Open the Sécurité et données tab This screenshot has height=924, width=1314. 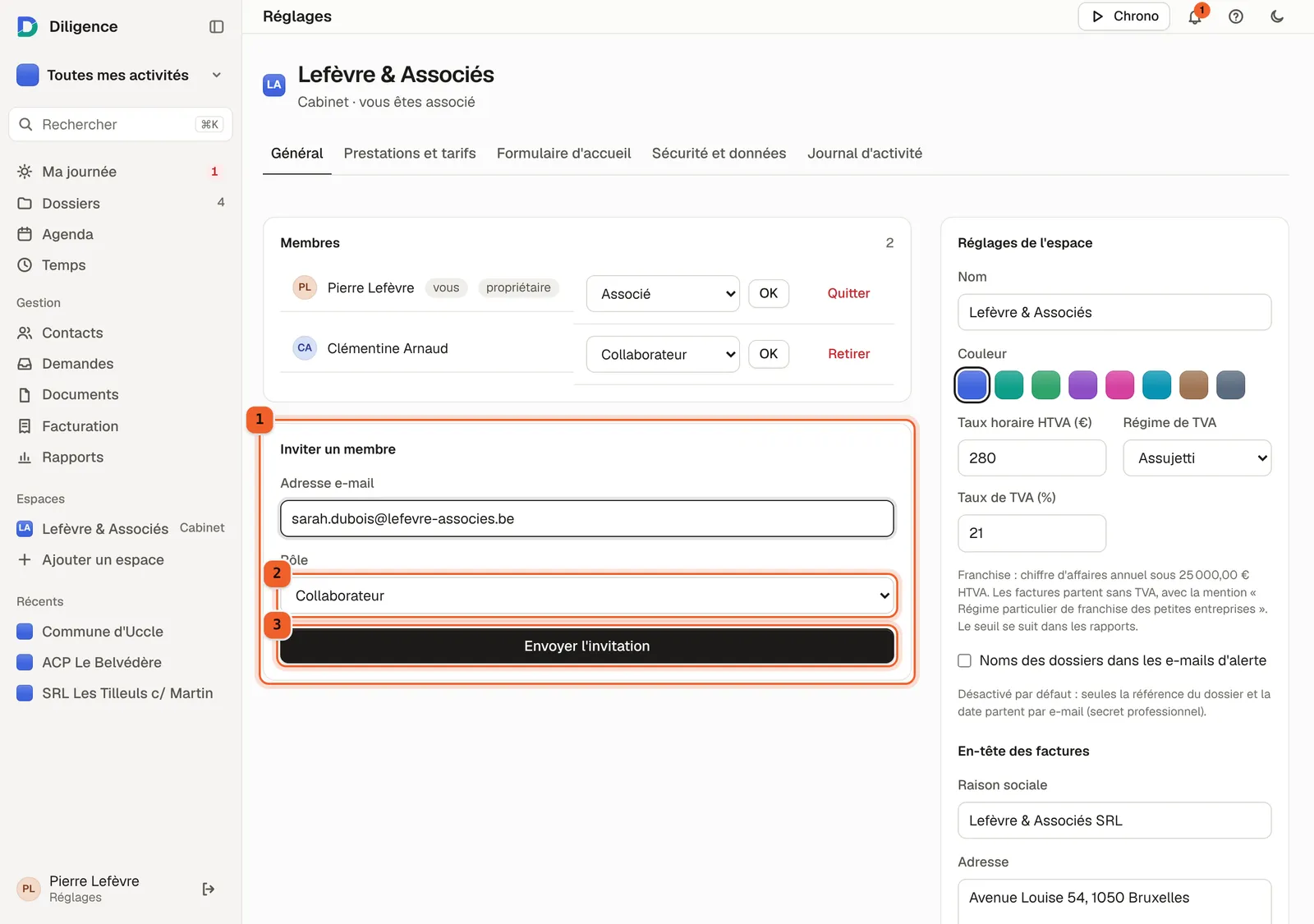(719, 154)
